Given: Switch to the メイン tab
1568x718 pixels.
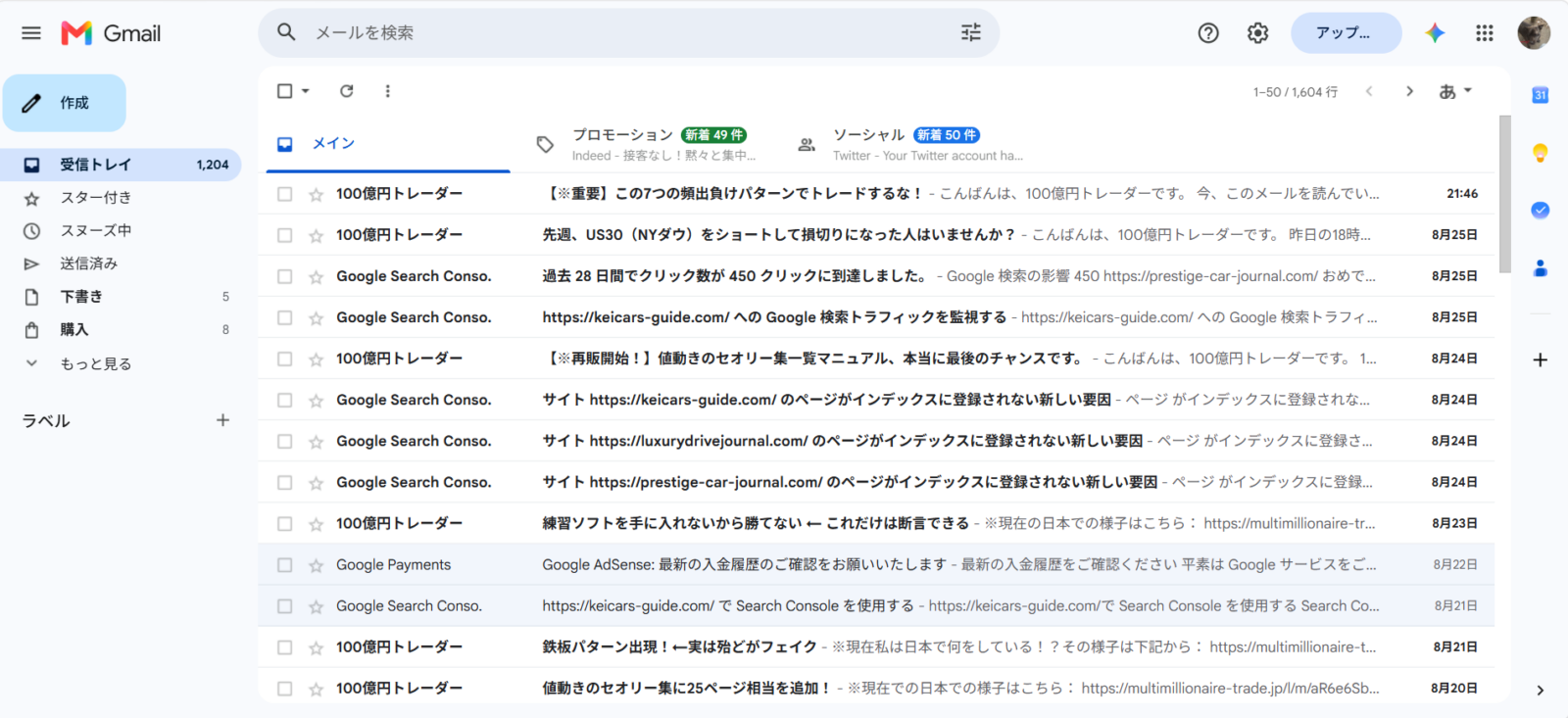Looking at the screenshot, I should 388,144.
